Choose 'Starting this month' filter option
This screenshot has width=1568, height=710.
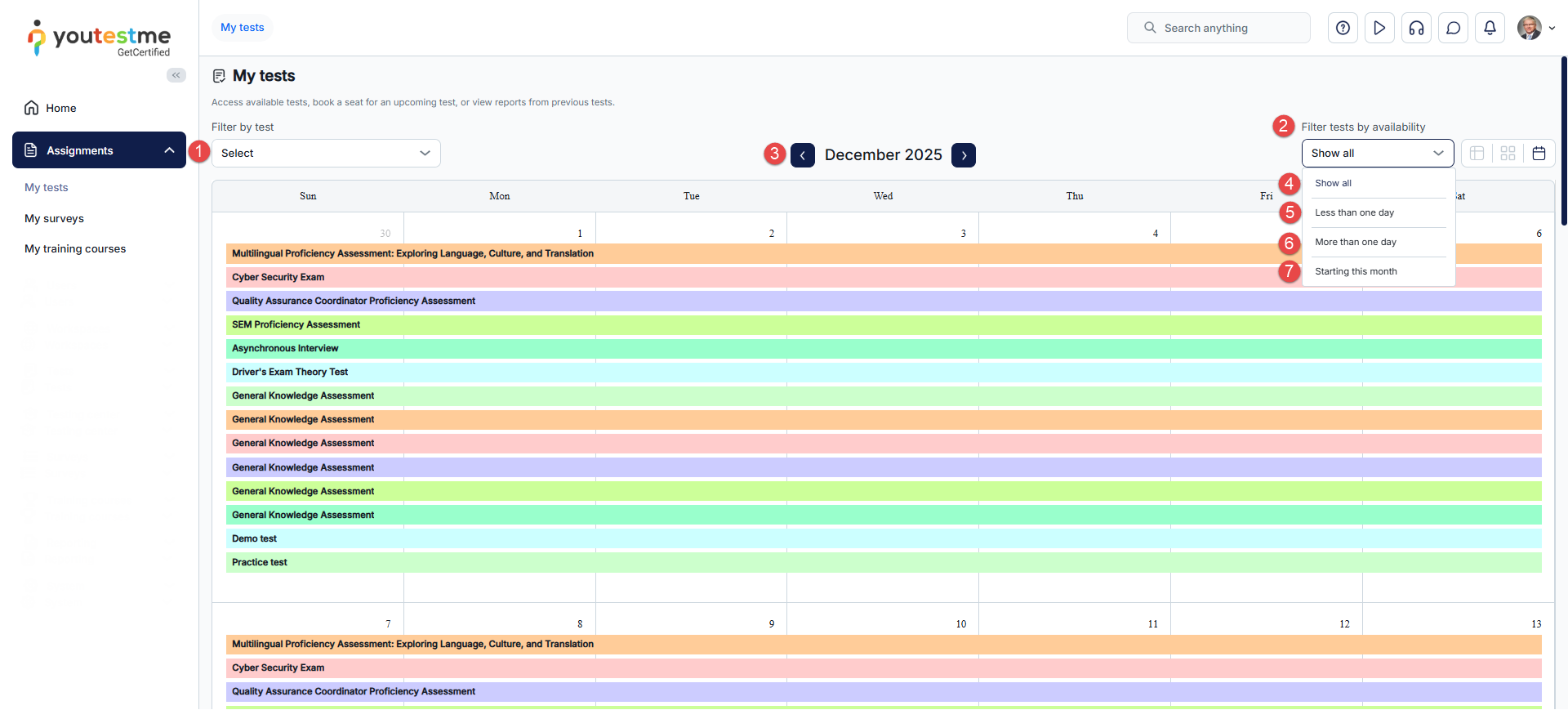click(1356, 271)
